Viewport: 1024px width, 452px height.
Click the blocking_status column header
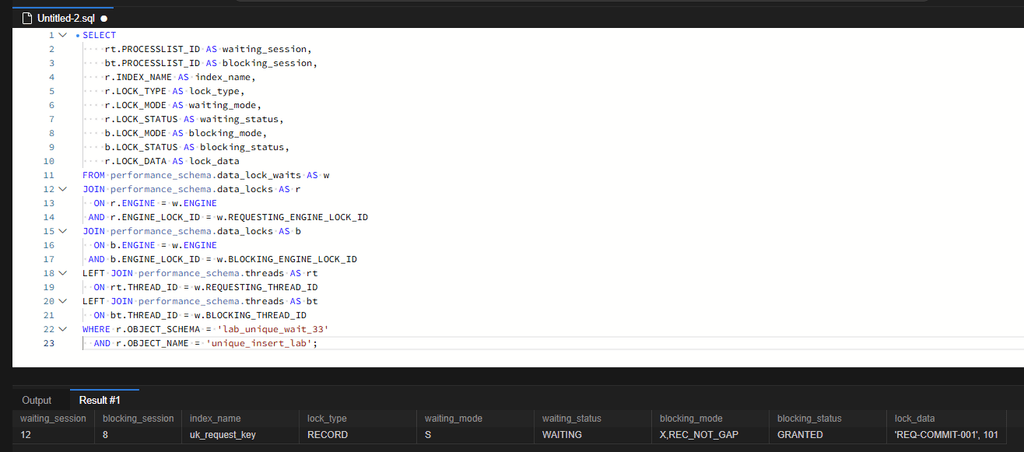coord(827,418)
